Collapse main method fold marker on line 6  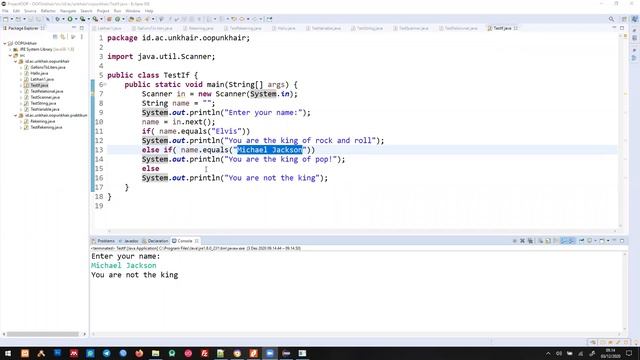[104, 84]
